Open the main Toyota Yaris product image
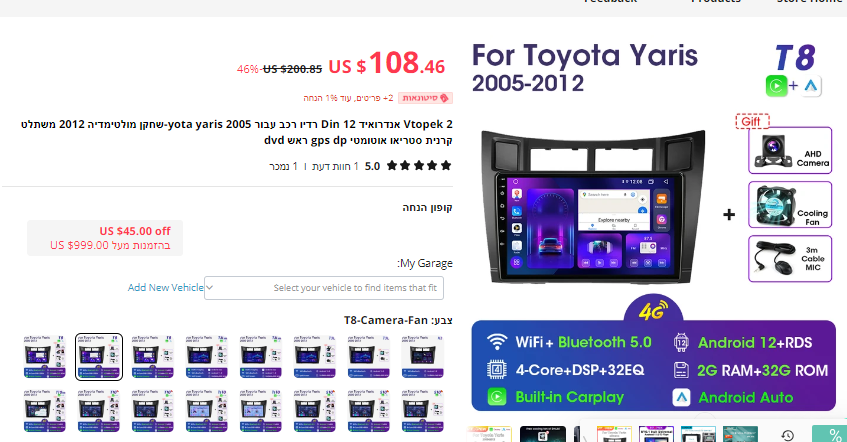This screenshot has height=442, width=847. click(x=653, y=227)
